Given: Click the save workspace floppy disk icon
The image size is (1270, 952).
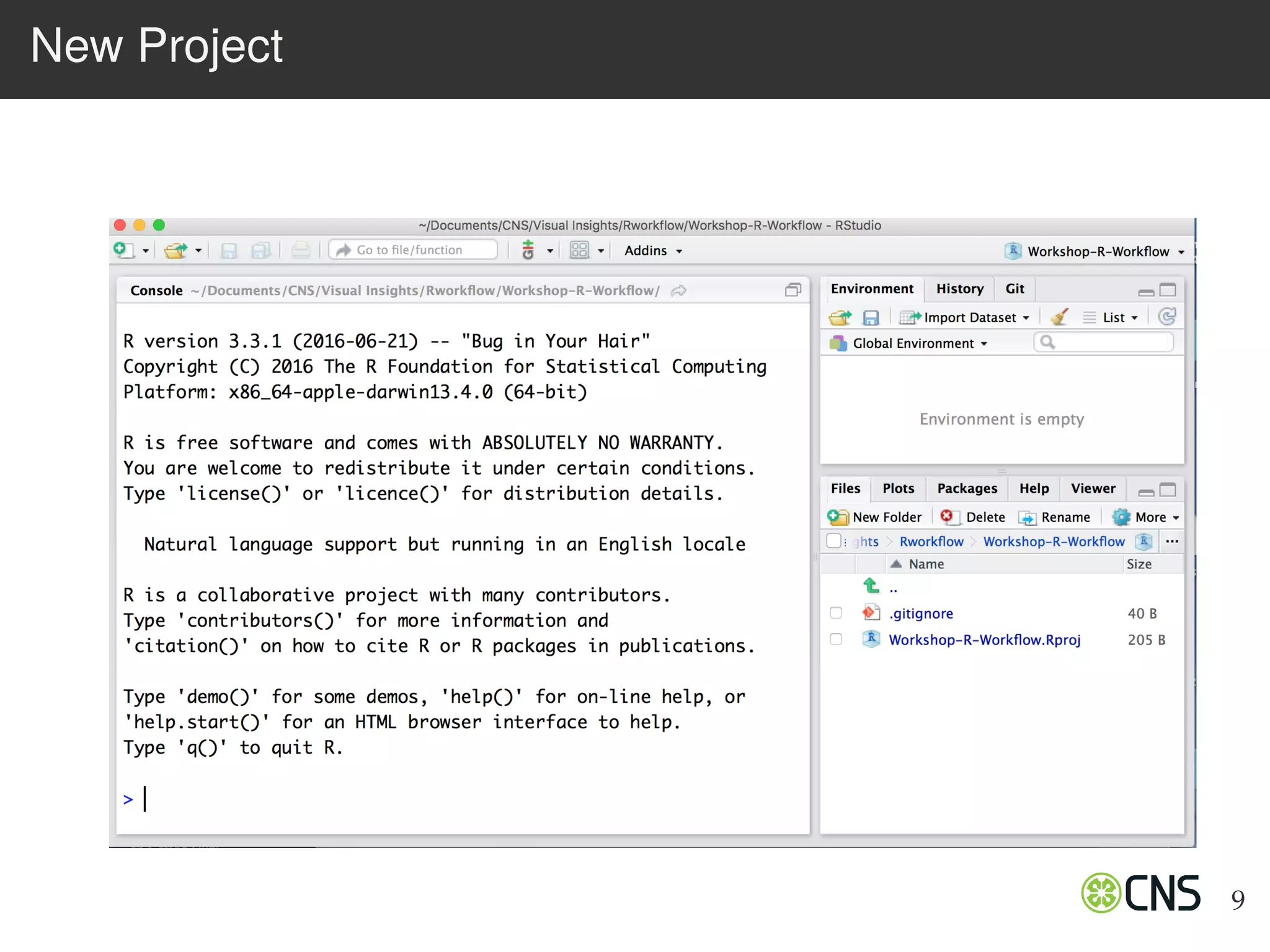Looking at the screenshot, I should click(x=871, y=318).
